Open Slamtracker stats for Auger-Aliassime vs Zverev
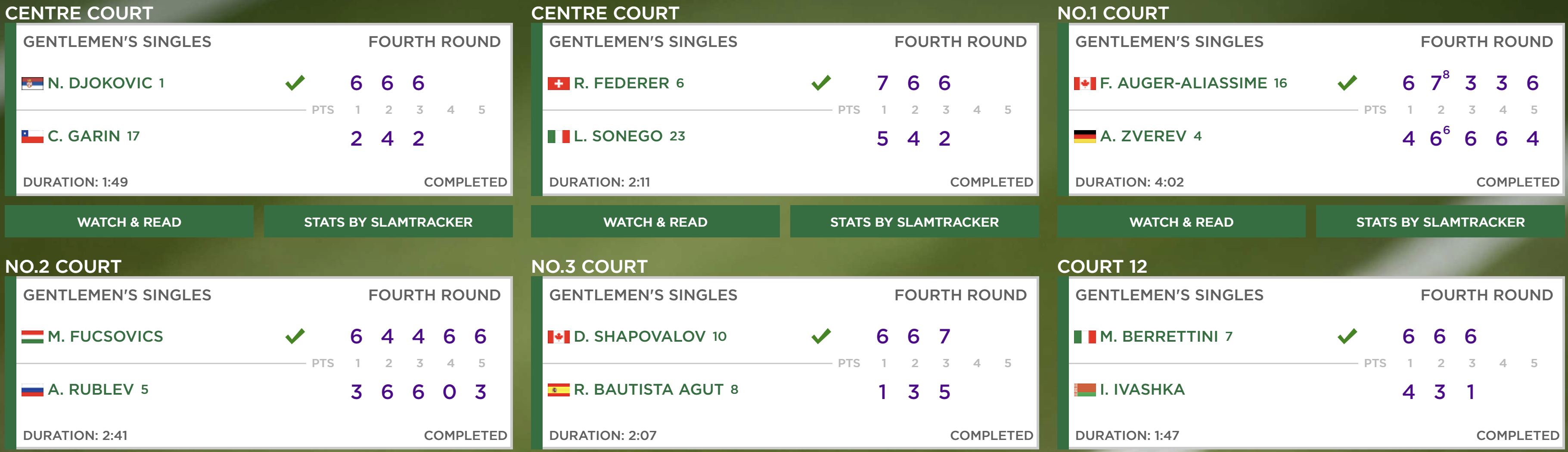 click(x=1440, y=222)
